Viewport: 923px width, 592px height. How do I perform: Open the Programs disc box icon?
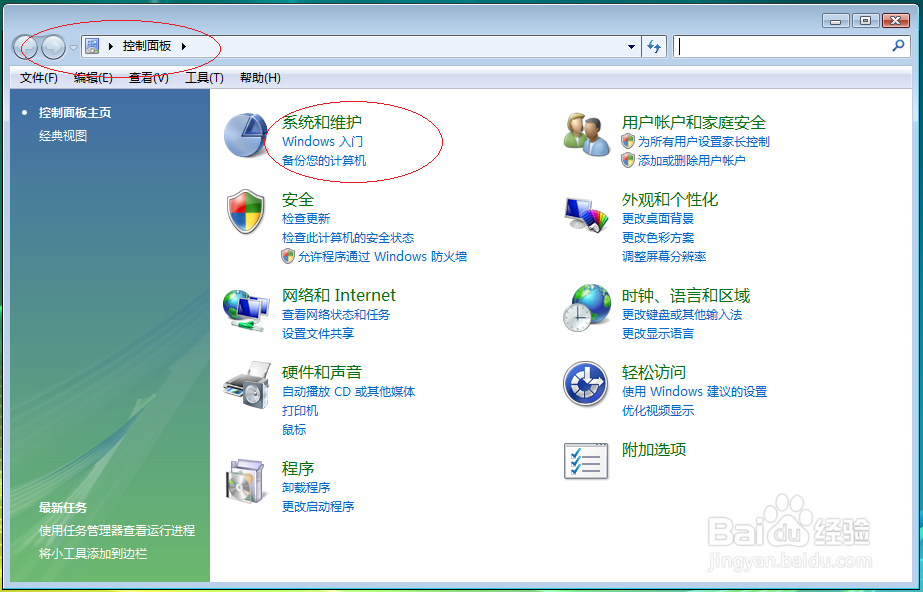click(245, 481)
